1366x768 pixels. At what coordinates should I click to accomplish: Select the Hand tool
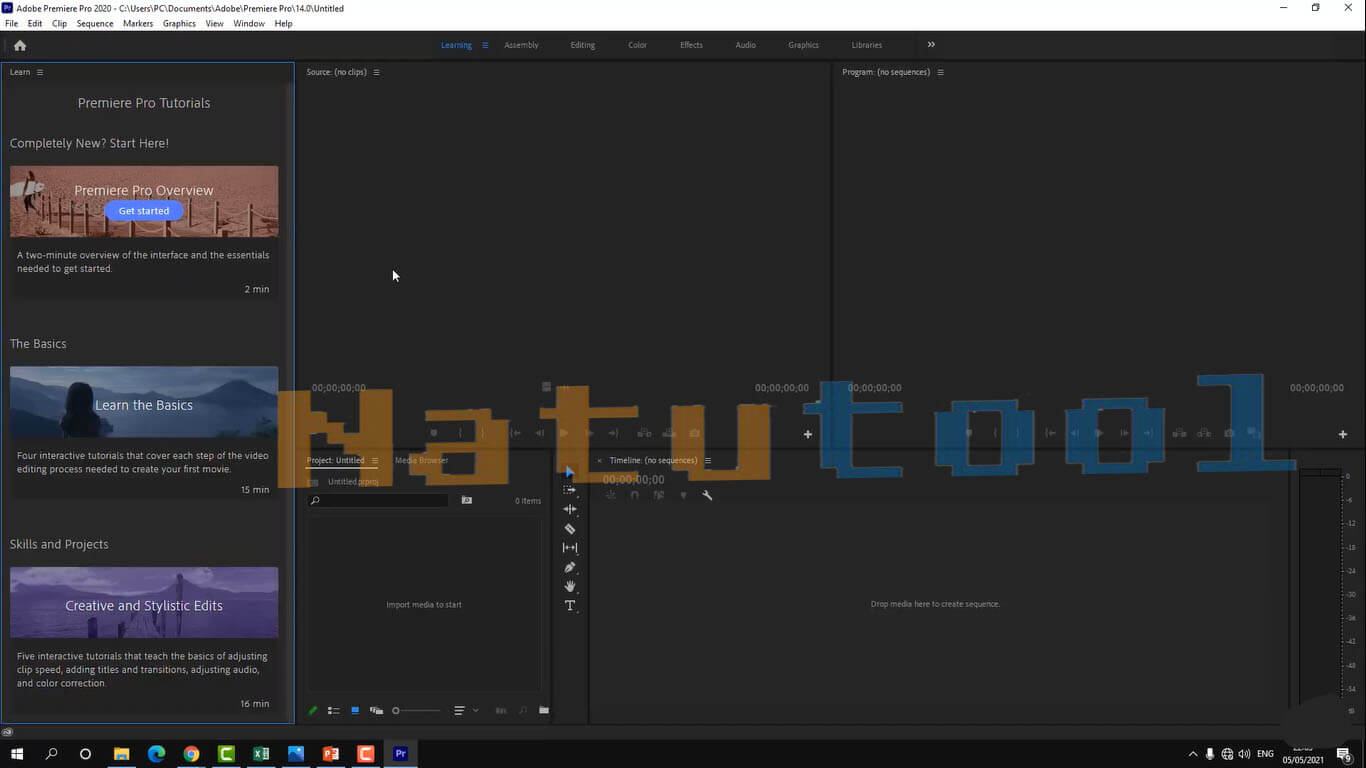tap(570, 587)
